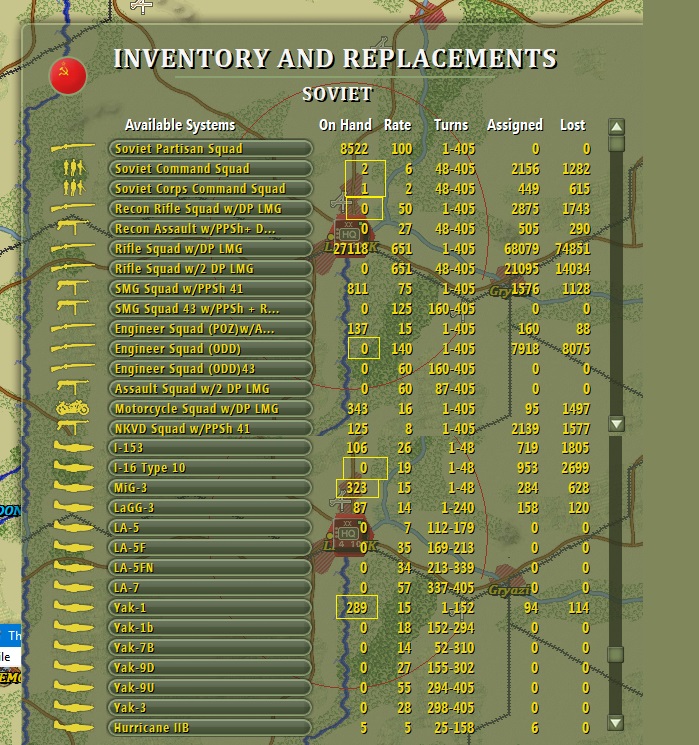Click the I-153 aircraft silhouette icon
The width and height of the screenshot is (699, 745).
[x=73, y=448]
